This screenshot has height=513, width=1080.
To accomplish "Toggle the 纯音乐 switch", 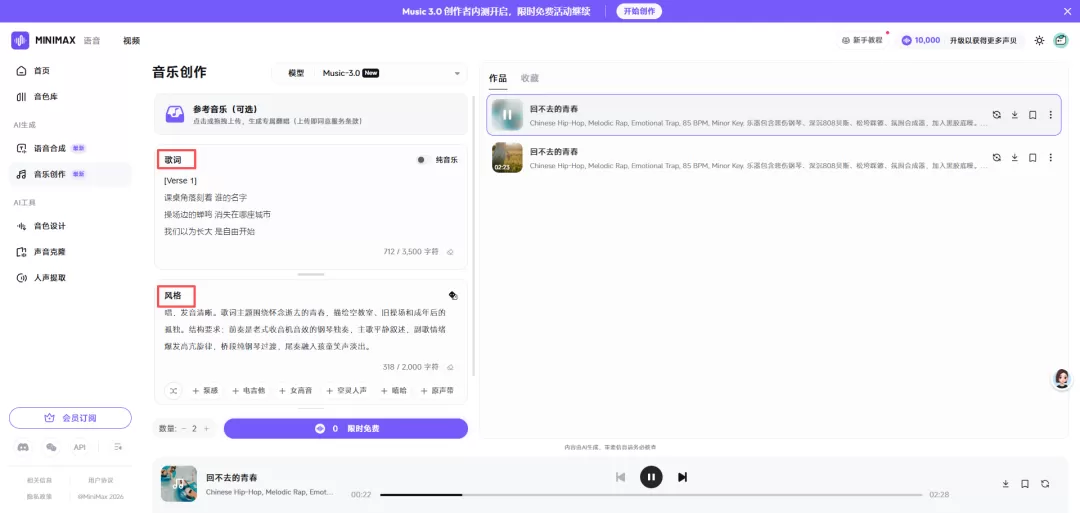I will (422, 160).
